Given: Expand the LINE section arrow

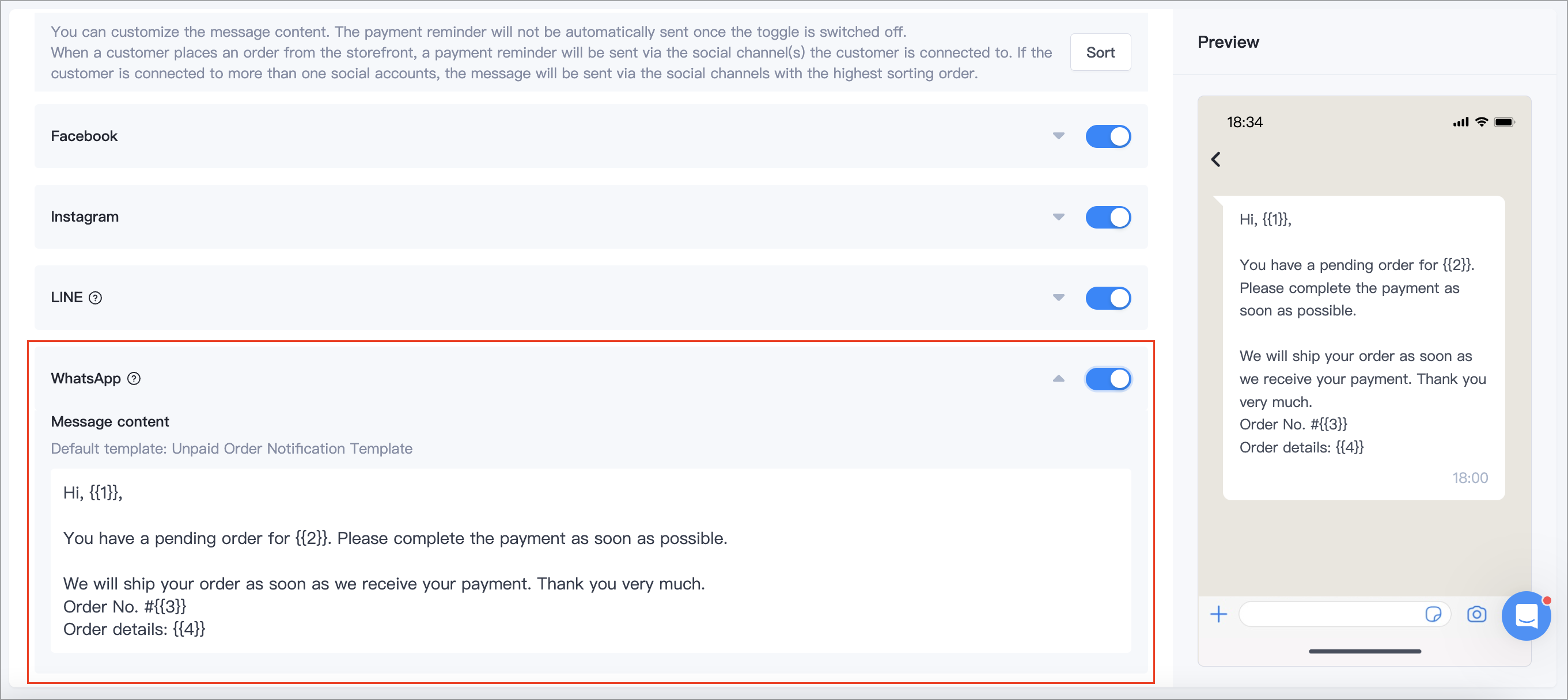Looking at the screenshot, I should (x=1059, y=298).
